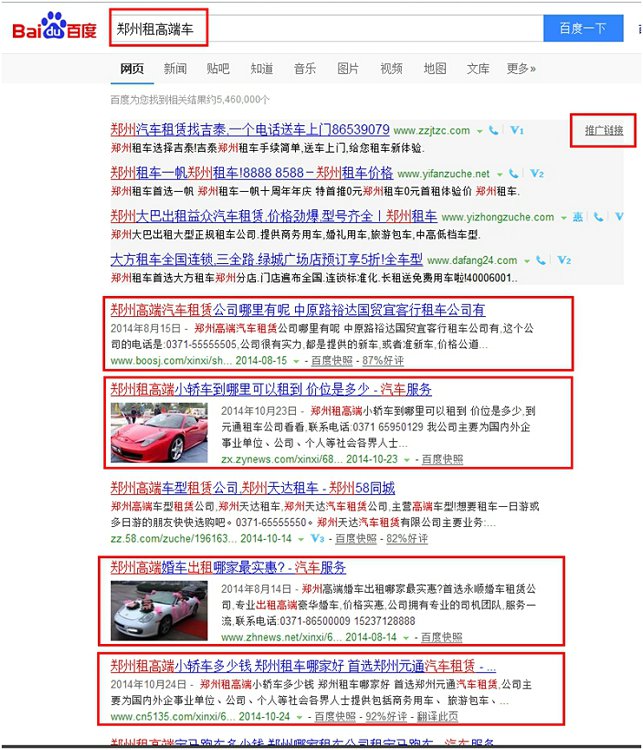643x750 pixels.
Task: Open result 郑州高端车型租赁公司 郑州58同城
Action: pyautogui.click(x=253, y=488)
